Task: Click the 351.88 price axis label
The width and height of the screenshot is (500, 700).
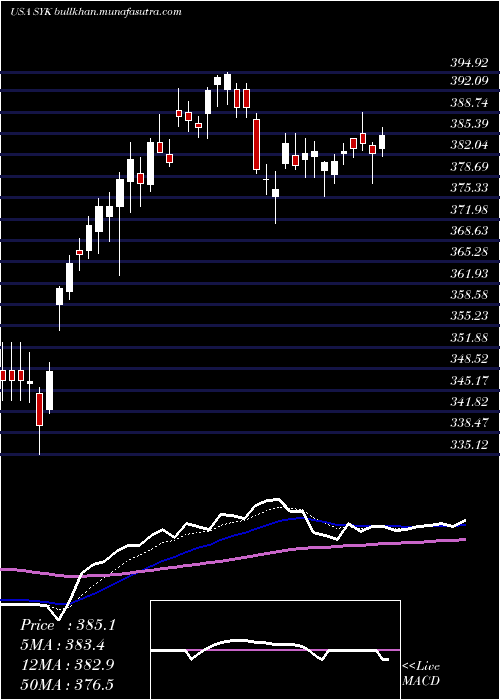Action: pos(468,338)
